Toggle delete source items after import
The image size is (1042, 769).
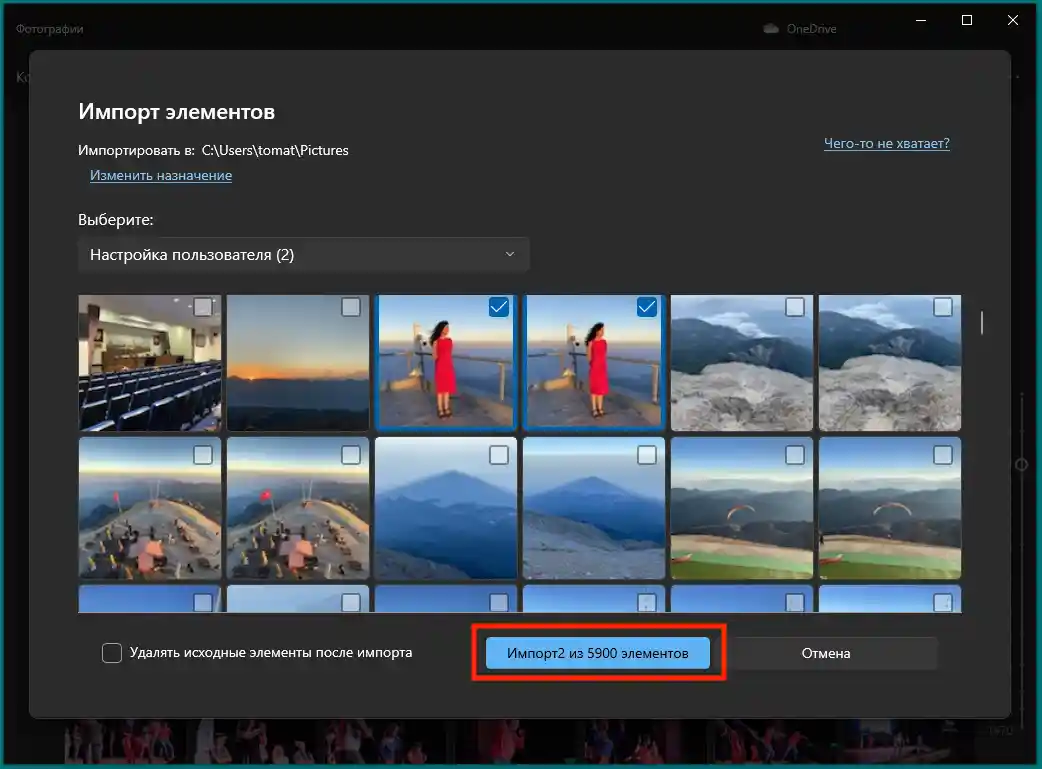click(x=112, y=653)
